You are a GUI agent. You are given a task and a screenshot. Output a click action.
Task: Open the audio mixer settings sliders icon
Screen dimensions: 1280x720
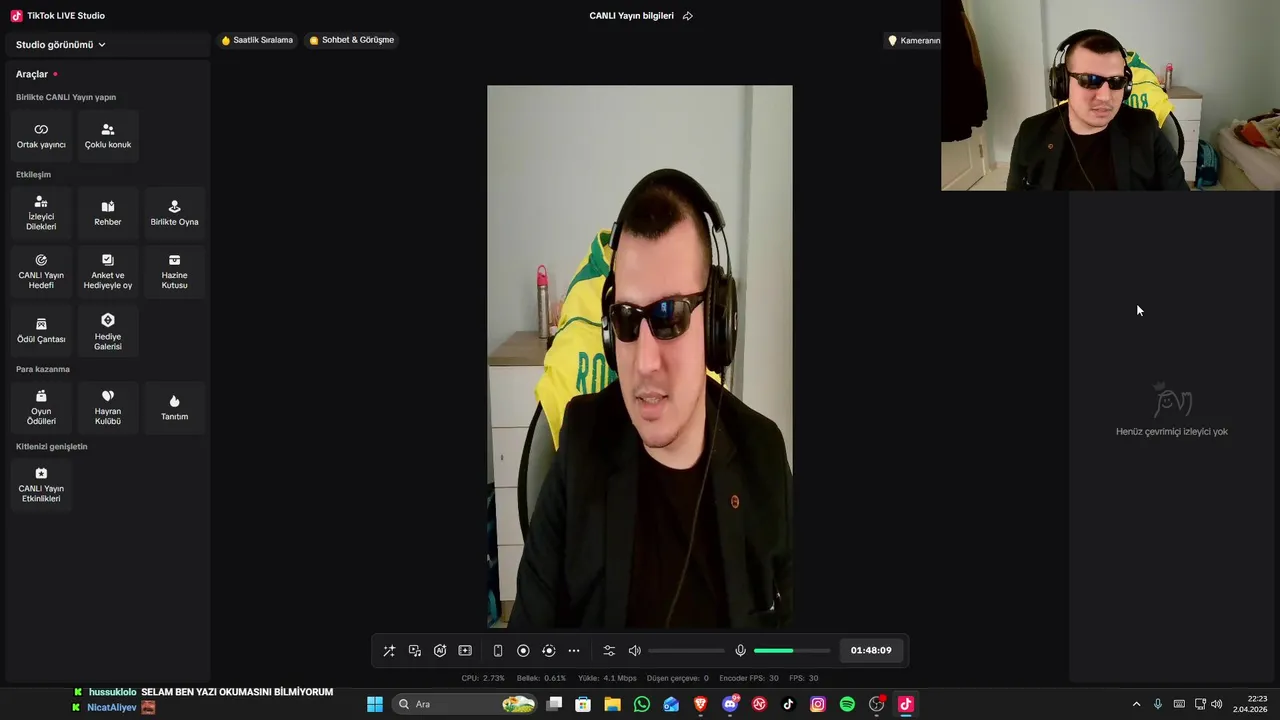609,651
